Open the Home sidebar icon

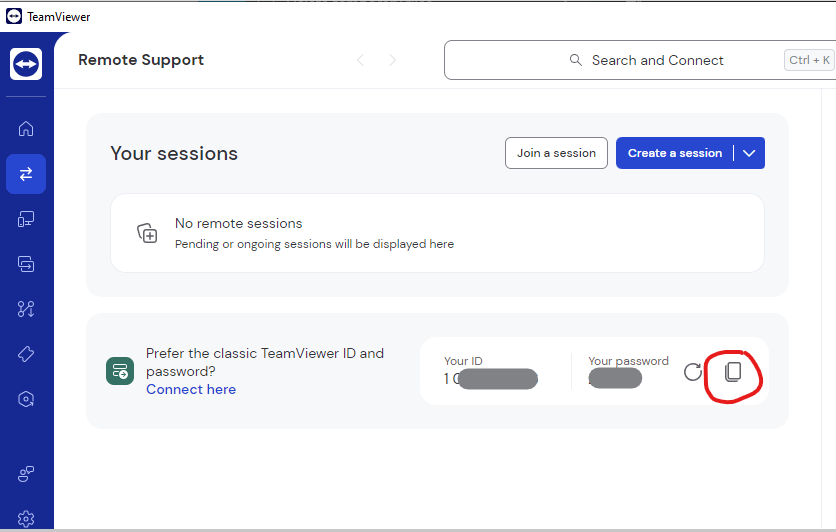(x=26, y=128)
